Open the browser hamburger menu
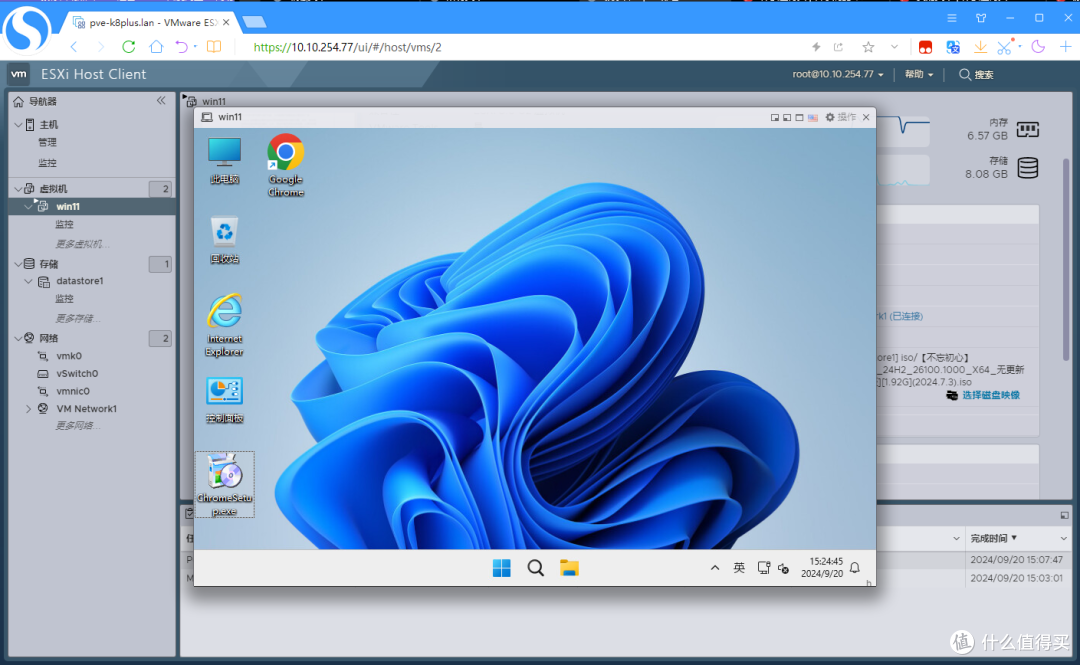Viewport: 1080px width, 665px height. [952, 18]
